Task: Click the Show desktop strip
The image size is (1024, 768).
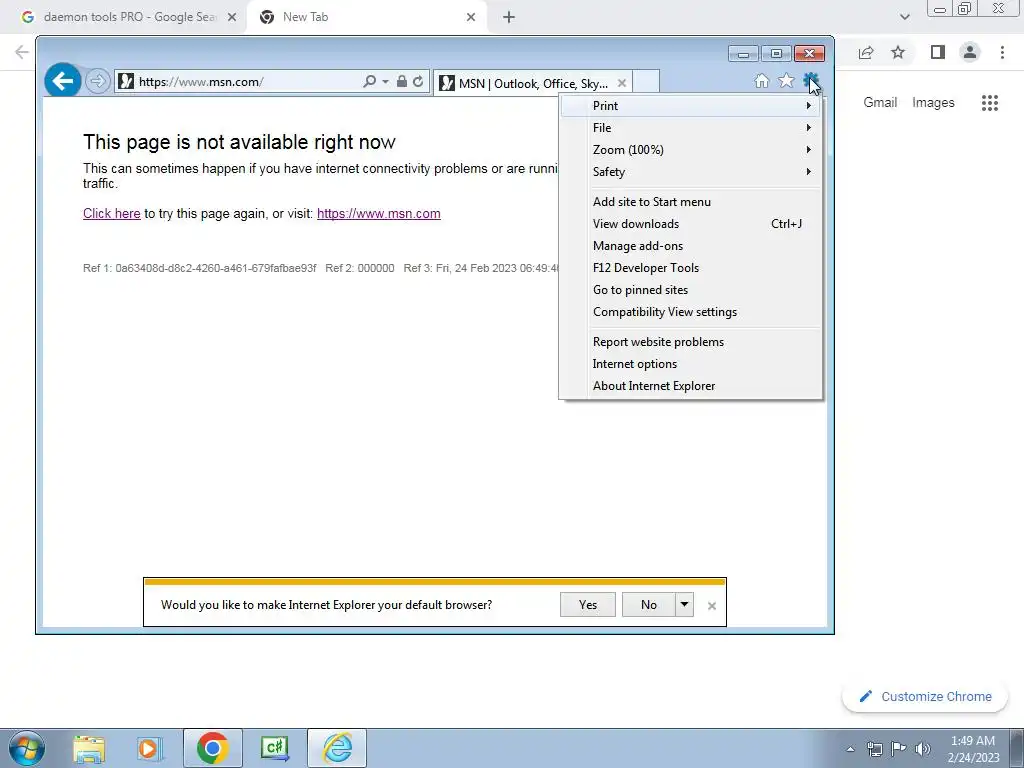Action: [x=1018, y=748]
